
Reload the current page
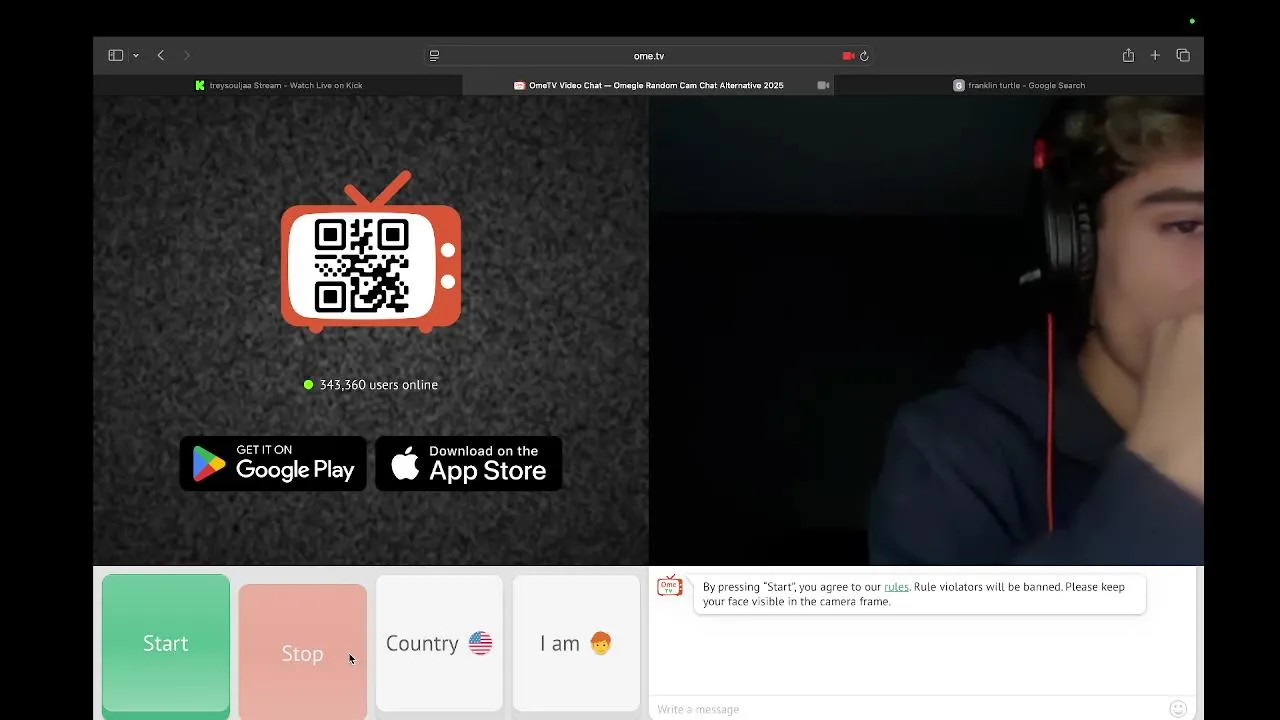[x=864, y=56]
